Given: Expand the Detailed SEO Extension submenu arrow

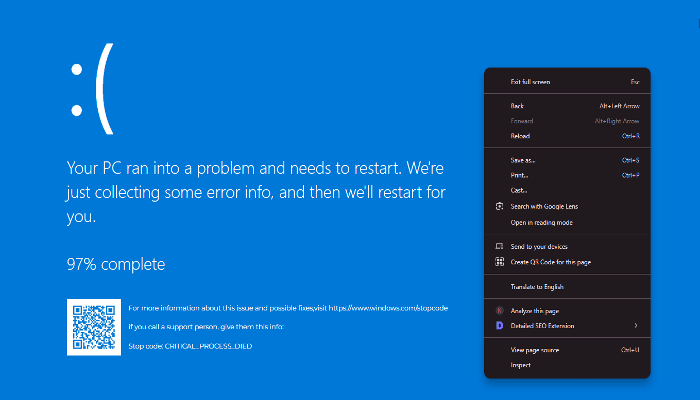Looking at the screenshot, I should (x=636, y=326).
